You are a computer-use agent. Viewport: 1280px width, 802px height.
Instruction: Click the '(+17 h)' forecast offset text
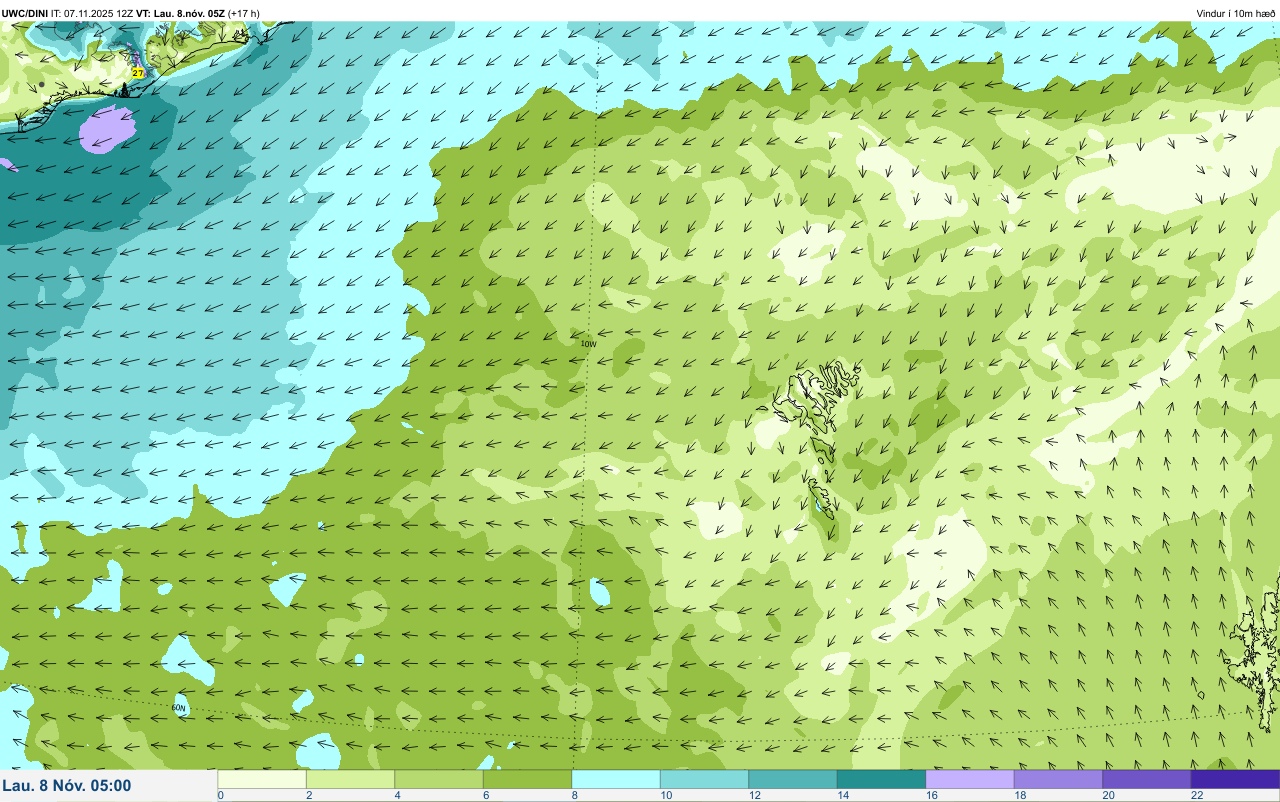point(244,13)
